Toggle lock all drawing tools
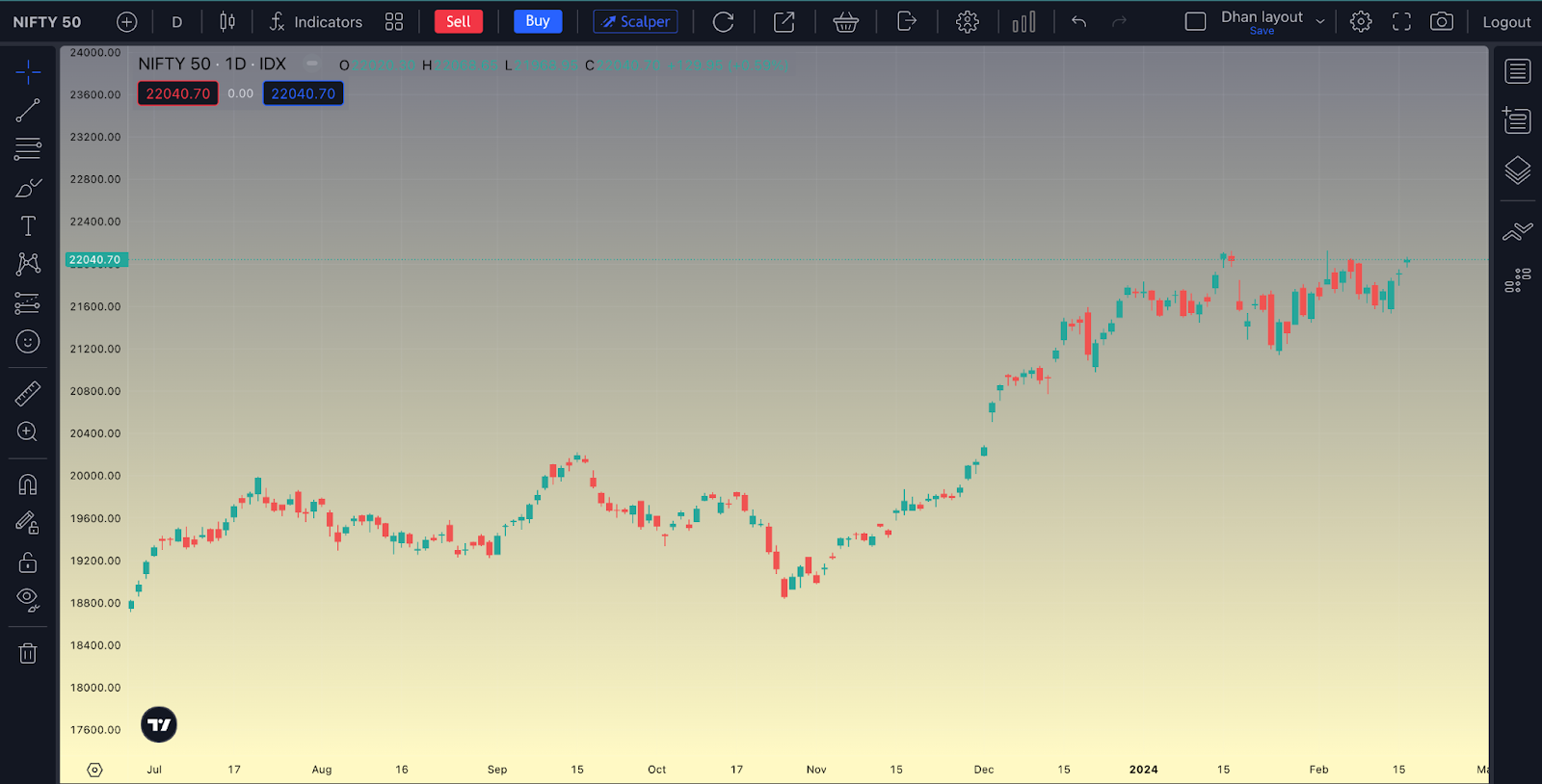Screen dimensions: 1542x784 point(28,562)
